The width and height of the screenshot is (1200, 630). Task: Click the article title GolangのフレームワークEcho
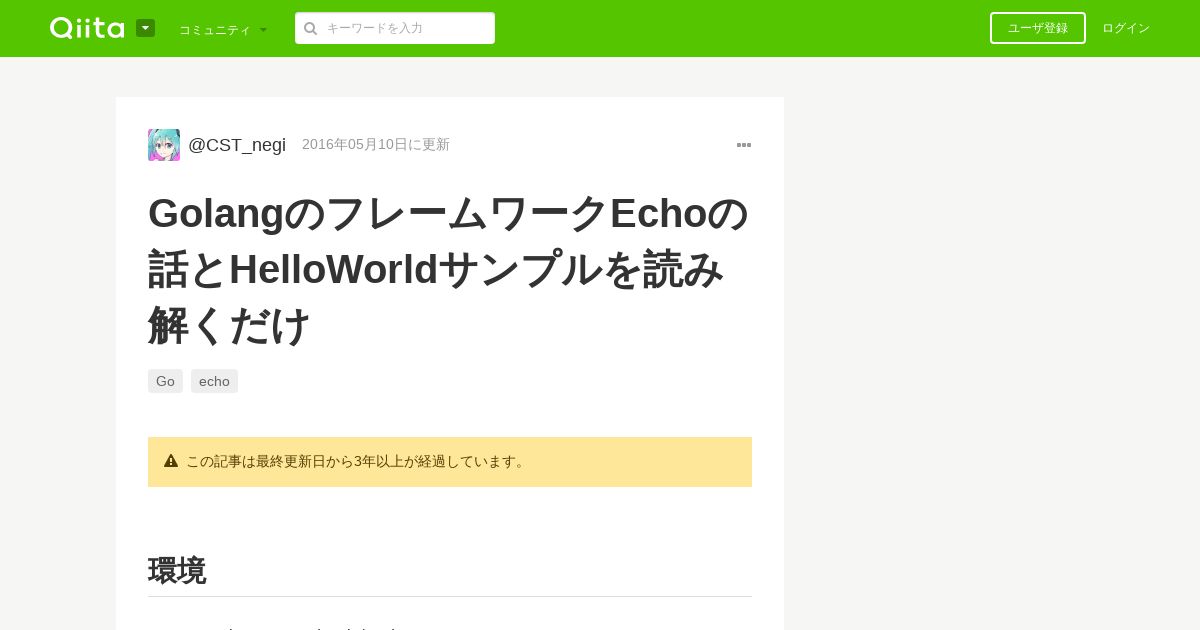click(x=448, y=269)
